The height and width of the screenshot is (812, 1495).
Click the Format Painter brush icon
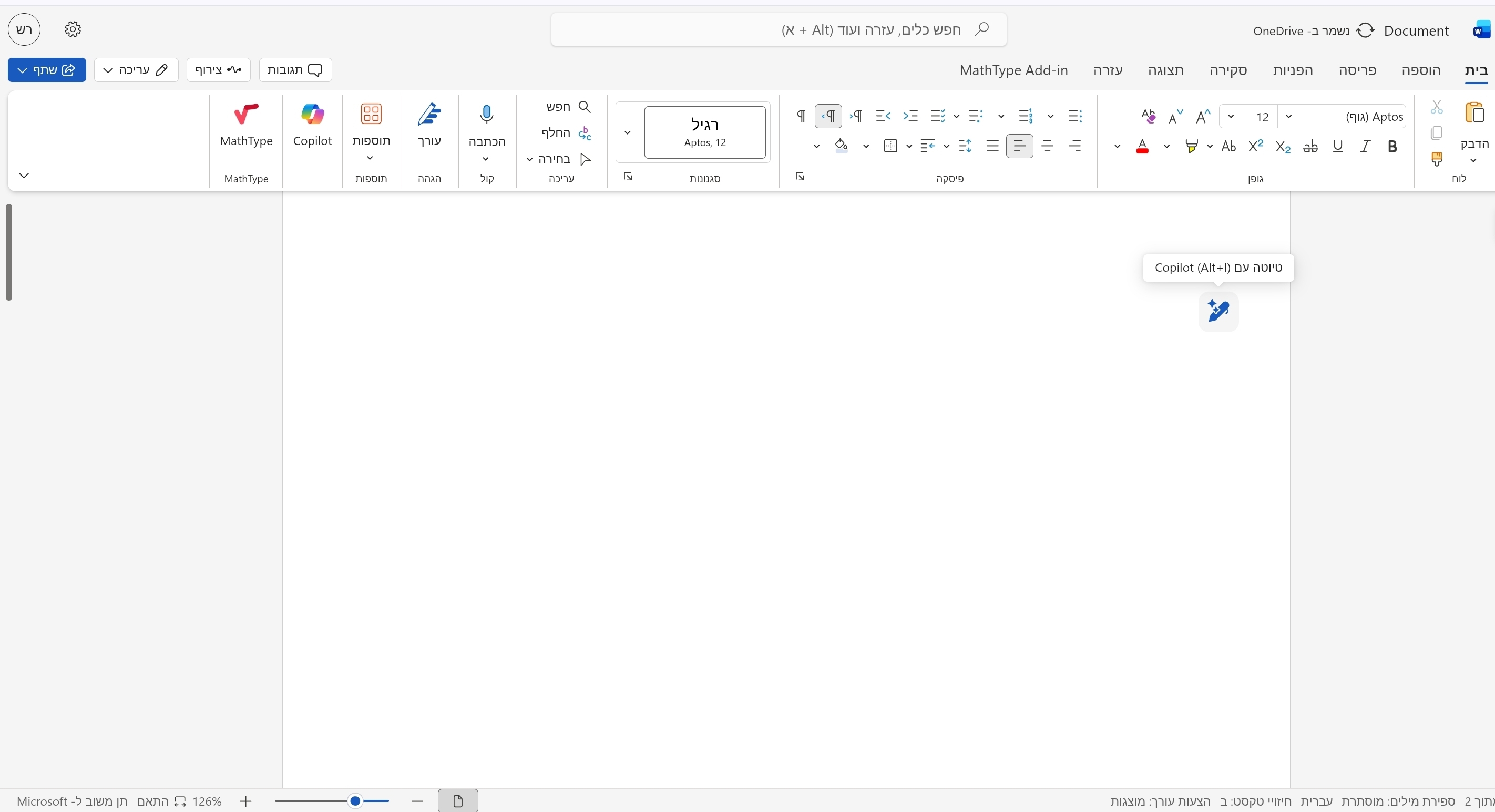pyautogui.click(x=1436, y=158)
